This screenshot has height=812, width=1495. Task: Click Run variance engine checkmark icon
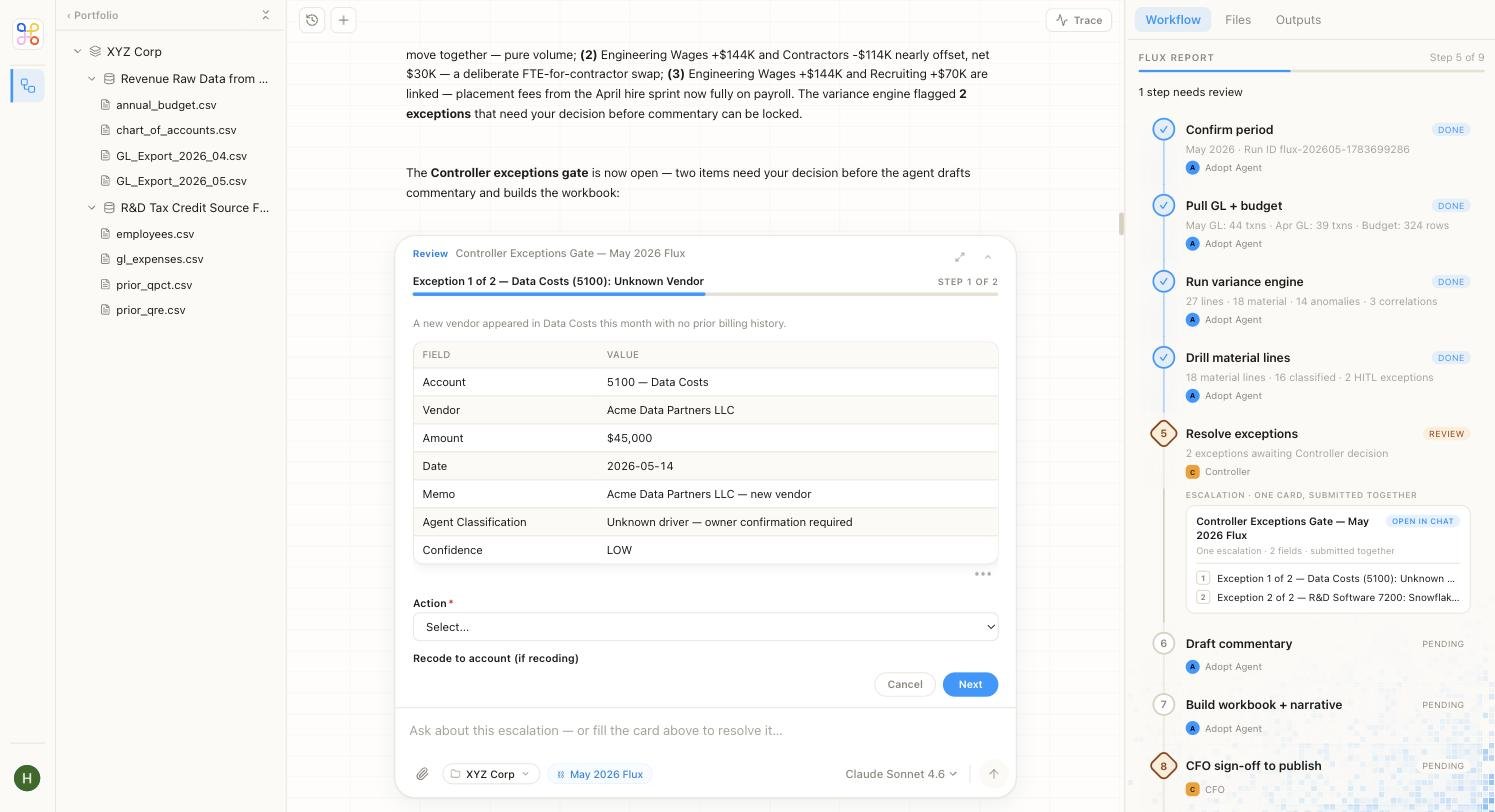tap(1163, 281)
